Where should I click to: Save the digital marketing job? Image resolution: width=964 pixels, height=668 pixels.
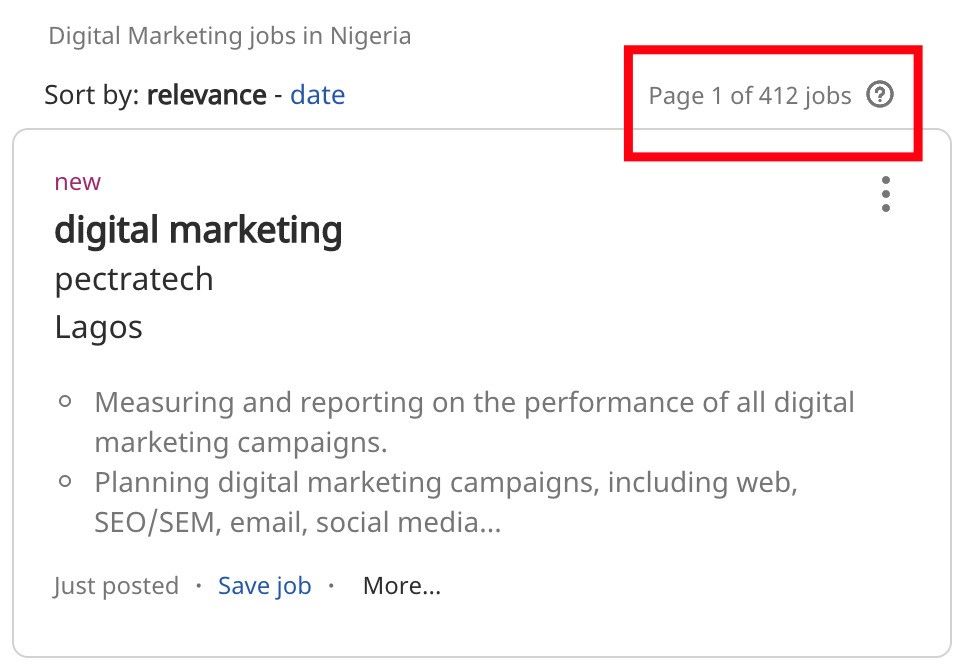[x=264, y=586]
